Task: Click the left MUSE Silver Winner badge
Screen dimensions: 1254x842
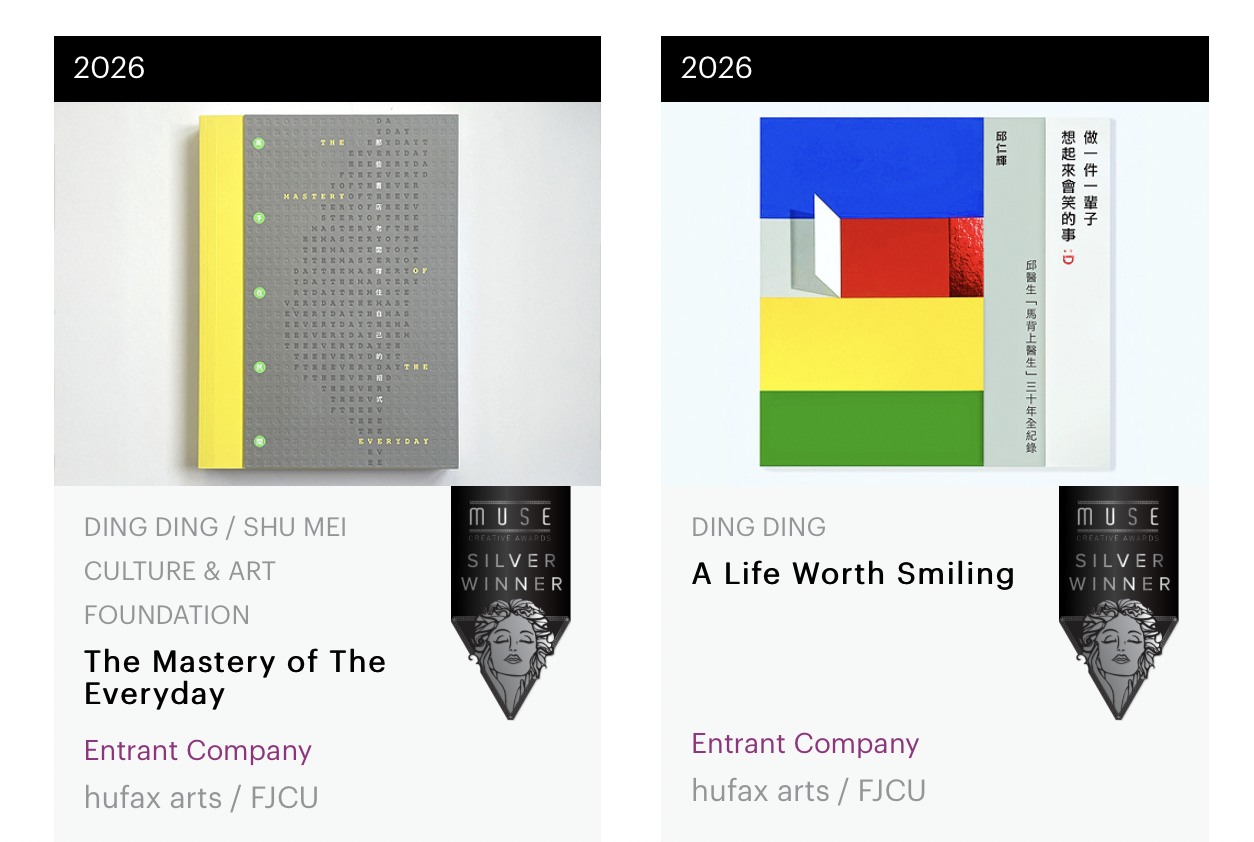Action: click(511, 600)
